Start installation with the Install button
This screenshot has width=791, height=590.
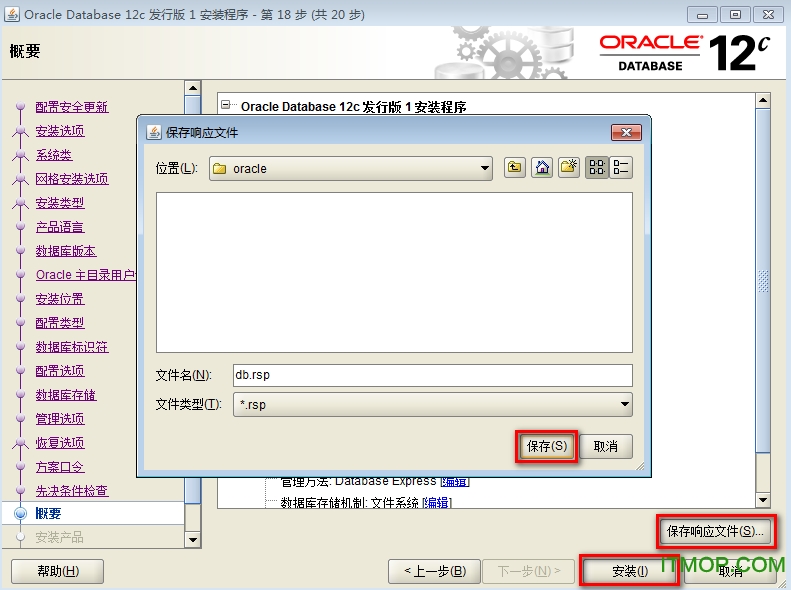tap(630, 571)
